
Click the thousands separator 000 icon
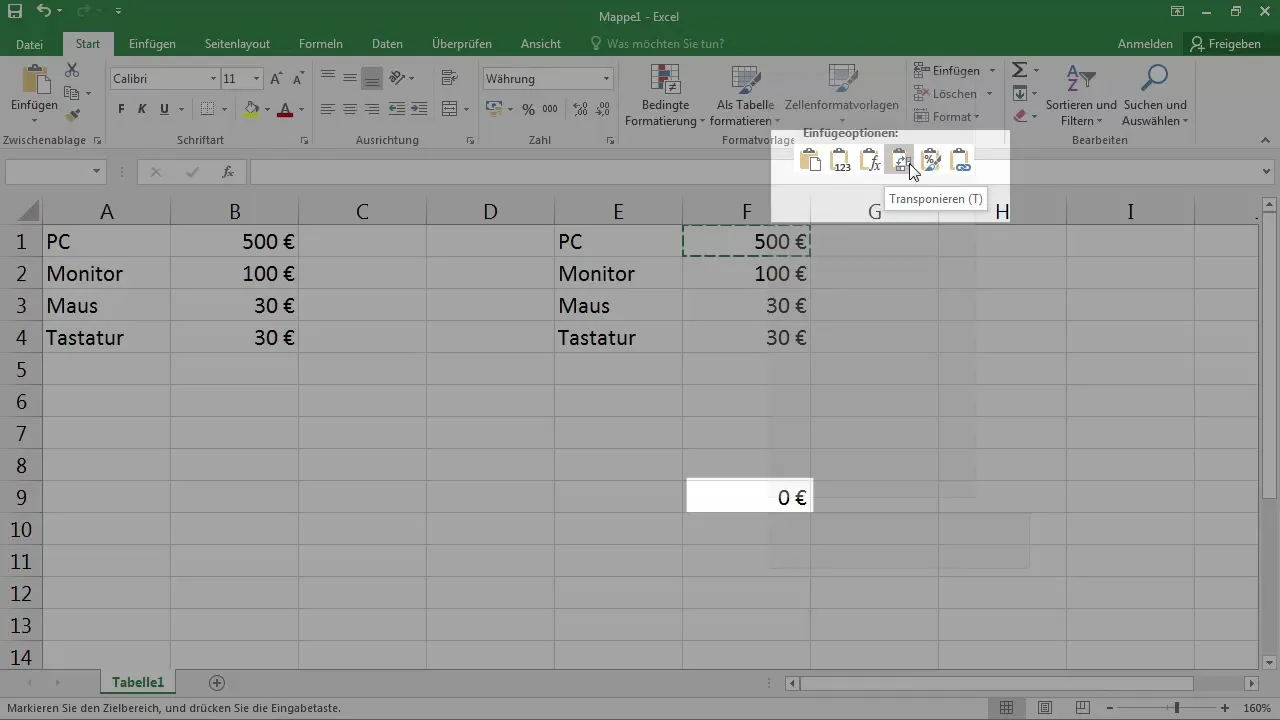coord(550,109)
